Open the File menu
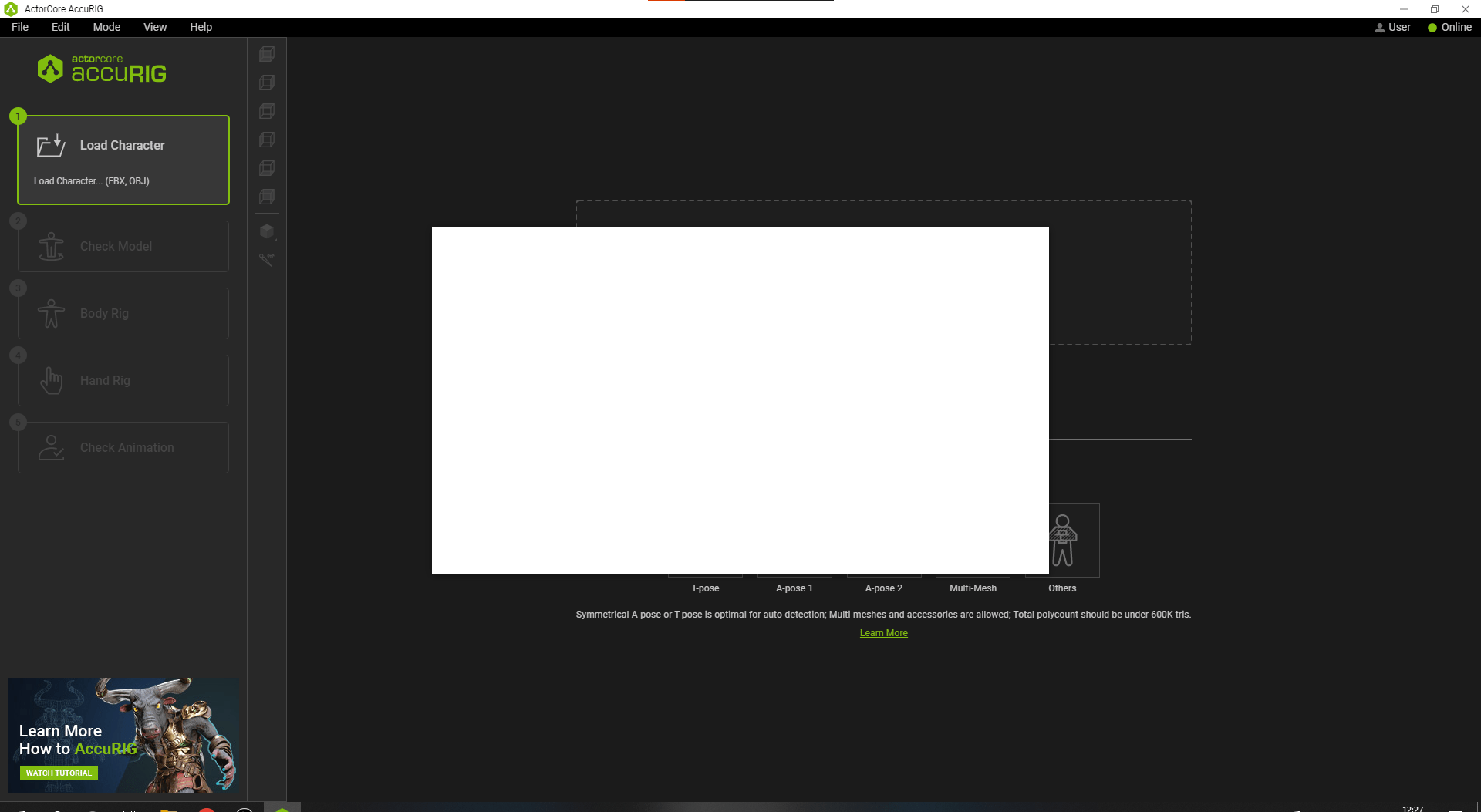The width and height of the screenshot is (1481, 812). tap(19, 26)
